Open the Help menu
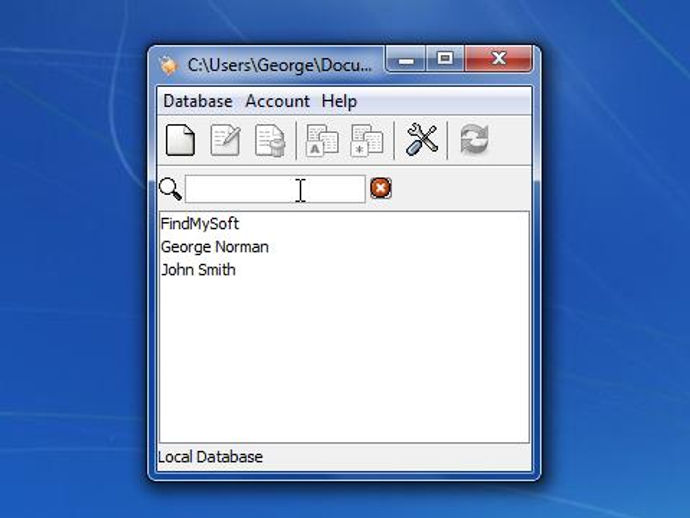The width and height of the screenshot is (690, 518). (x=339, y=101)
